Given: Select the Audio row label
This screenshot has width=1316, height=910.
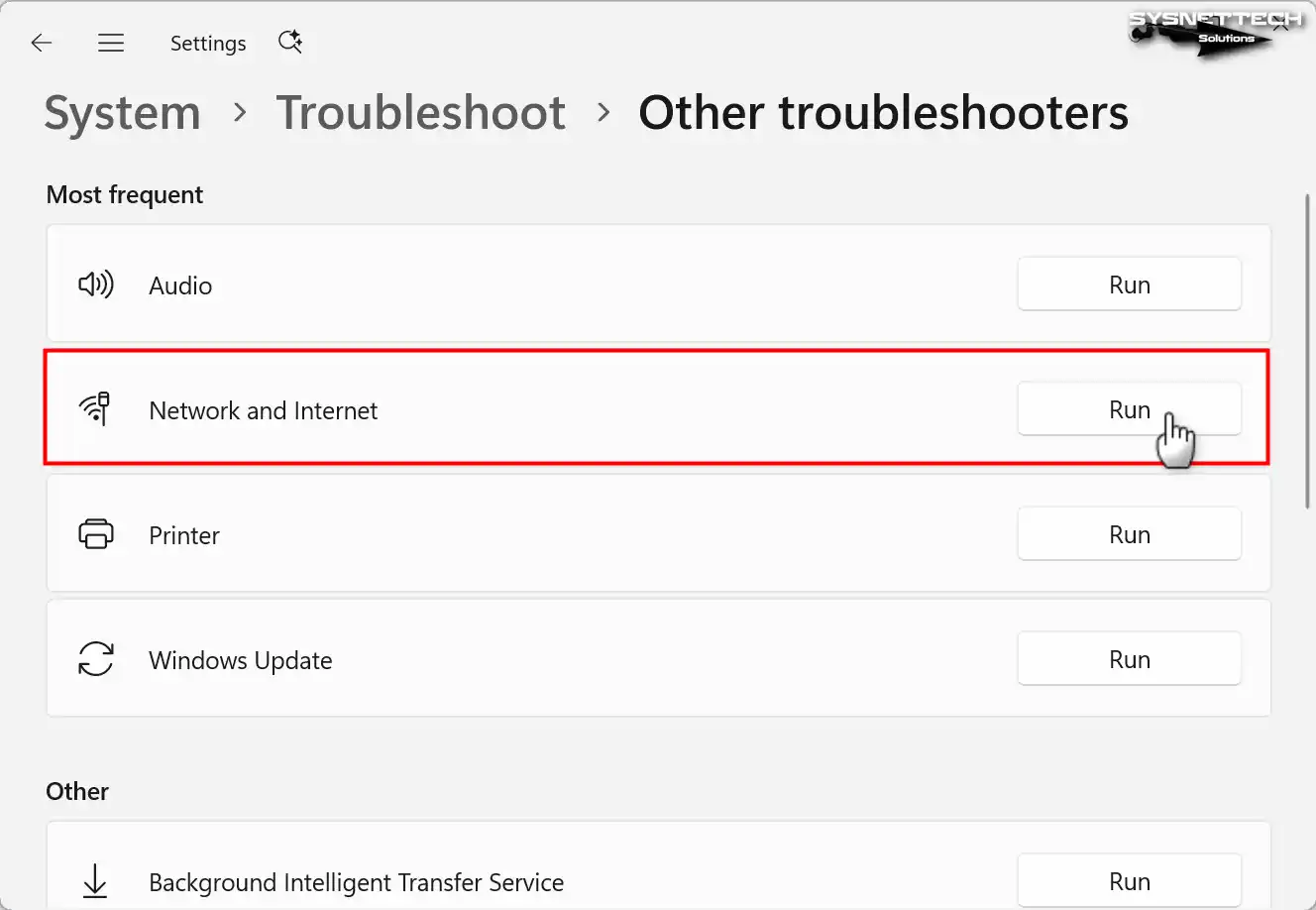Looking at the screenshot, I should pyautogui.click(x=180, y=285).
